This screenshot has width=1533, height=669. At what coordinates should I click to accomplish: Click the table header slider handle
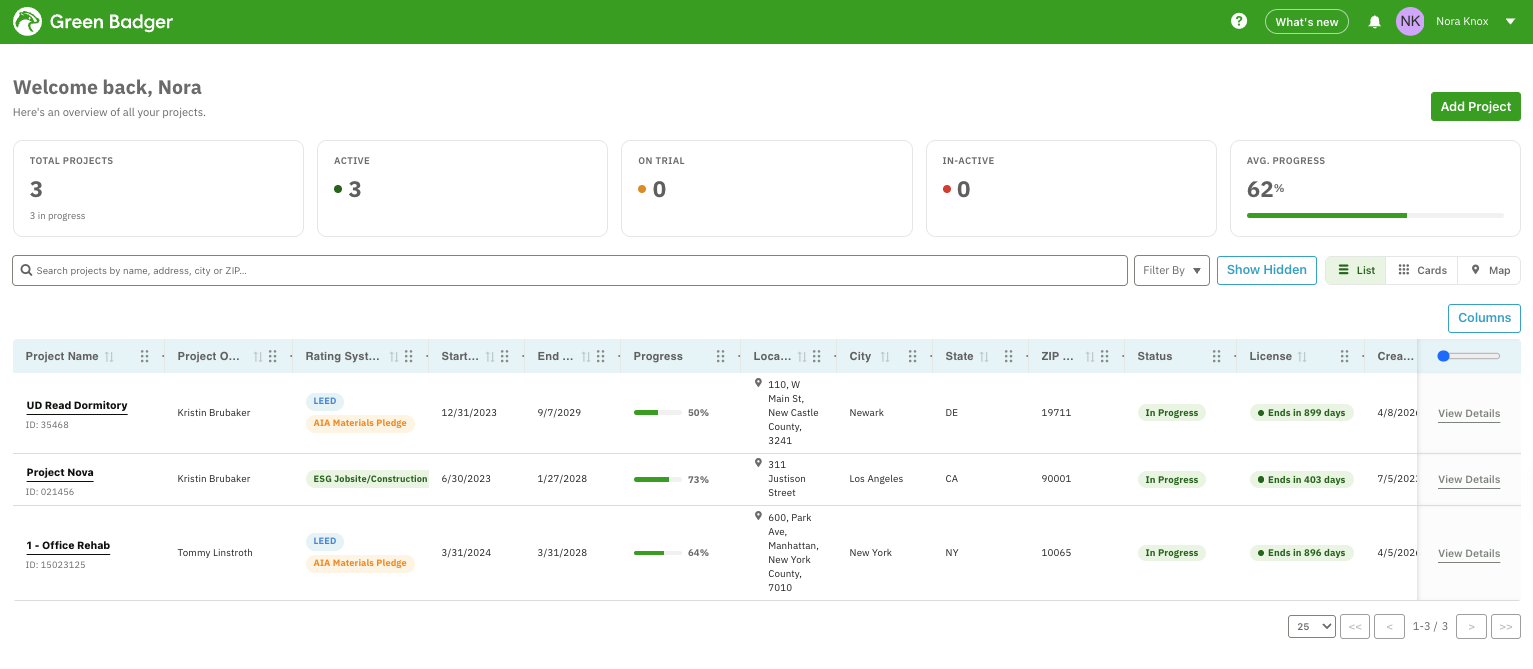click(x=1443, y=356)
